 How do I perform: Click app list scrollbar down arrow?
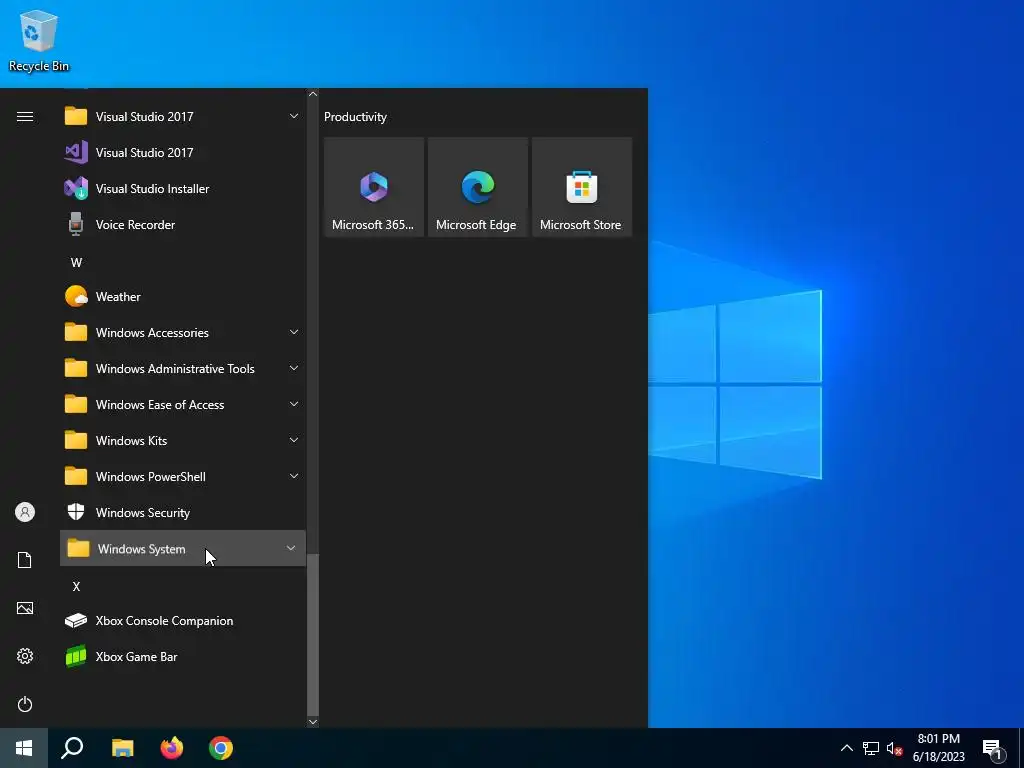pos(313,722)
